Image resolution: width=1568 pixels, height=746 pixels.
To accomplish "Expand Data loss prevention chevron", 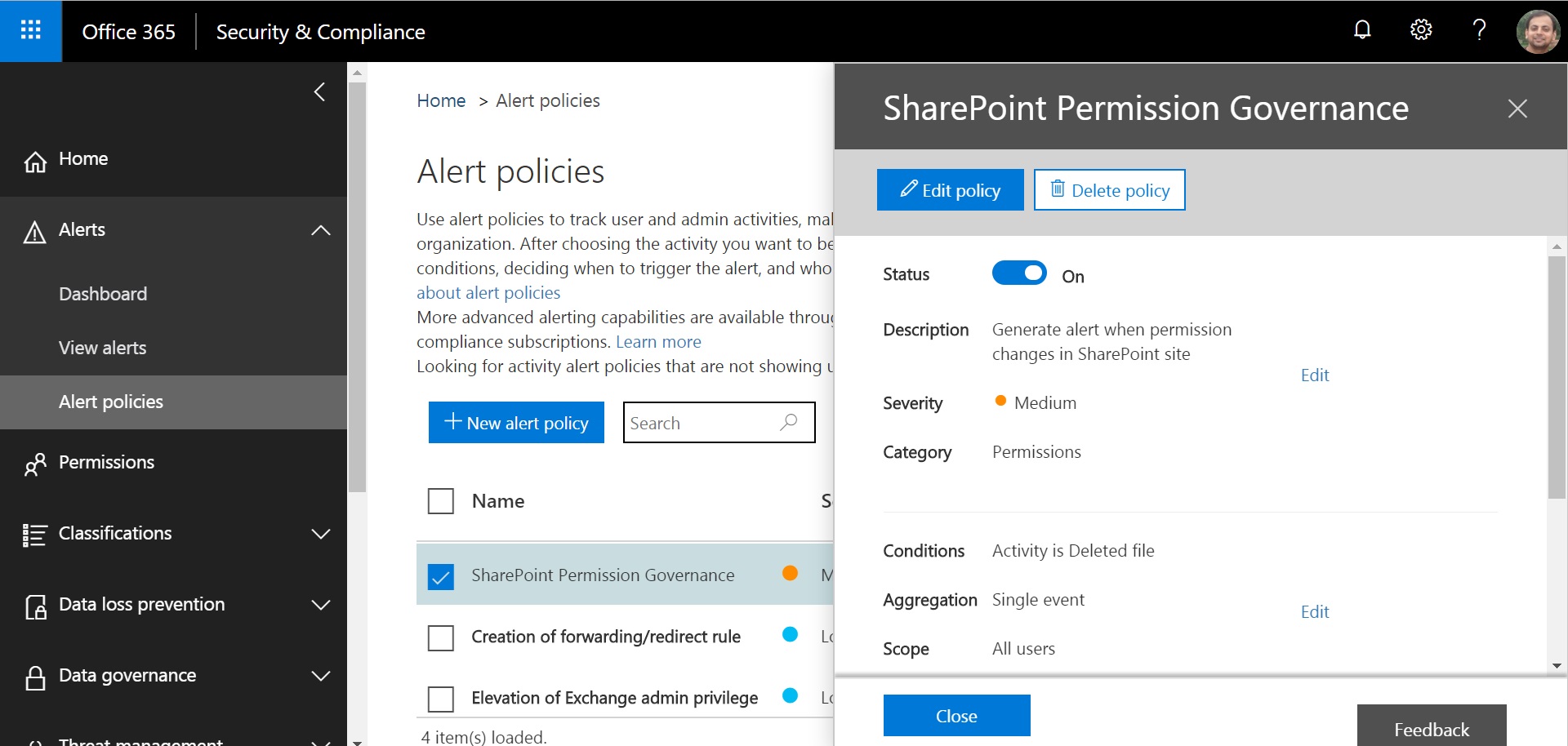I will tap(321, 605).
